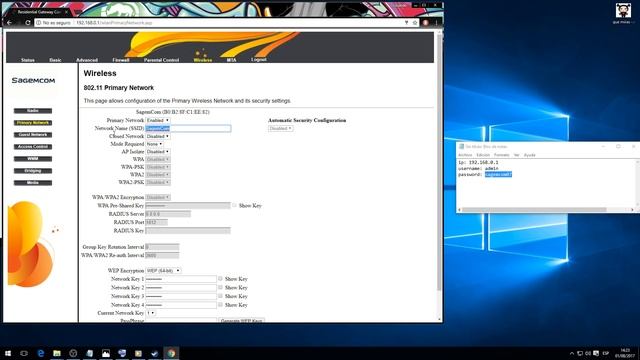
Task: Open the Primary Network sidebar page
Action: 33,122
